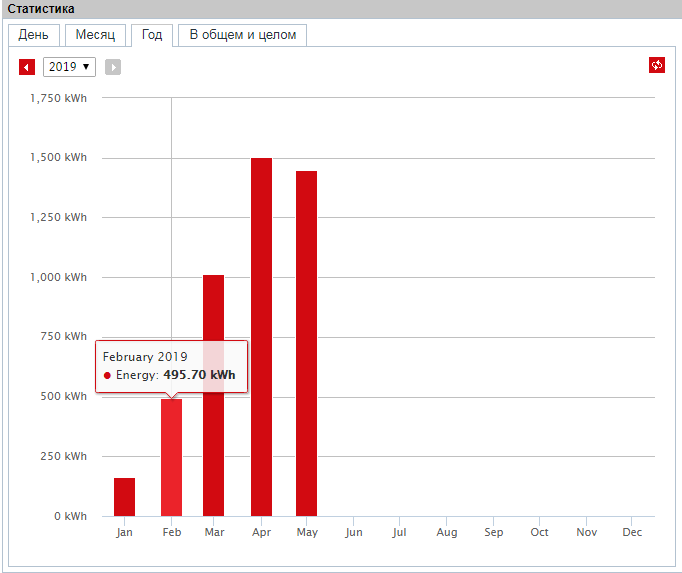Screen dimensions: 682x573
Task: Click the Sep axis label
Action: click(x=494, y=532)
